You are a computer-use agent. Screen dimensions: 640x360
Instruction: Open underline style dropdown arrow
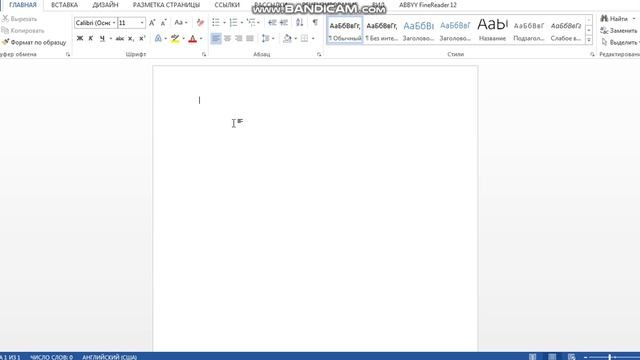pyautogui.click(x=111, y=38)
